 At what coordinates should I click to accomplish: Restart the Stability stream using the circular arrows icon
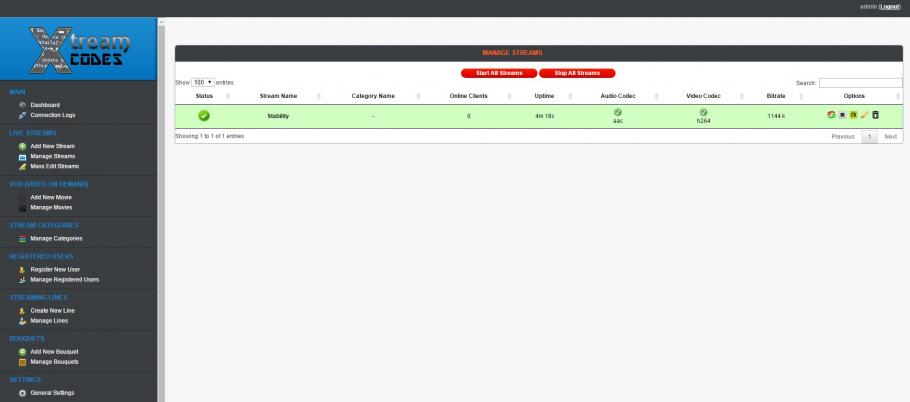831,115
